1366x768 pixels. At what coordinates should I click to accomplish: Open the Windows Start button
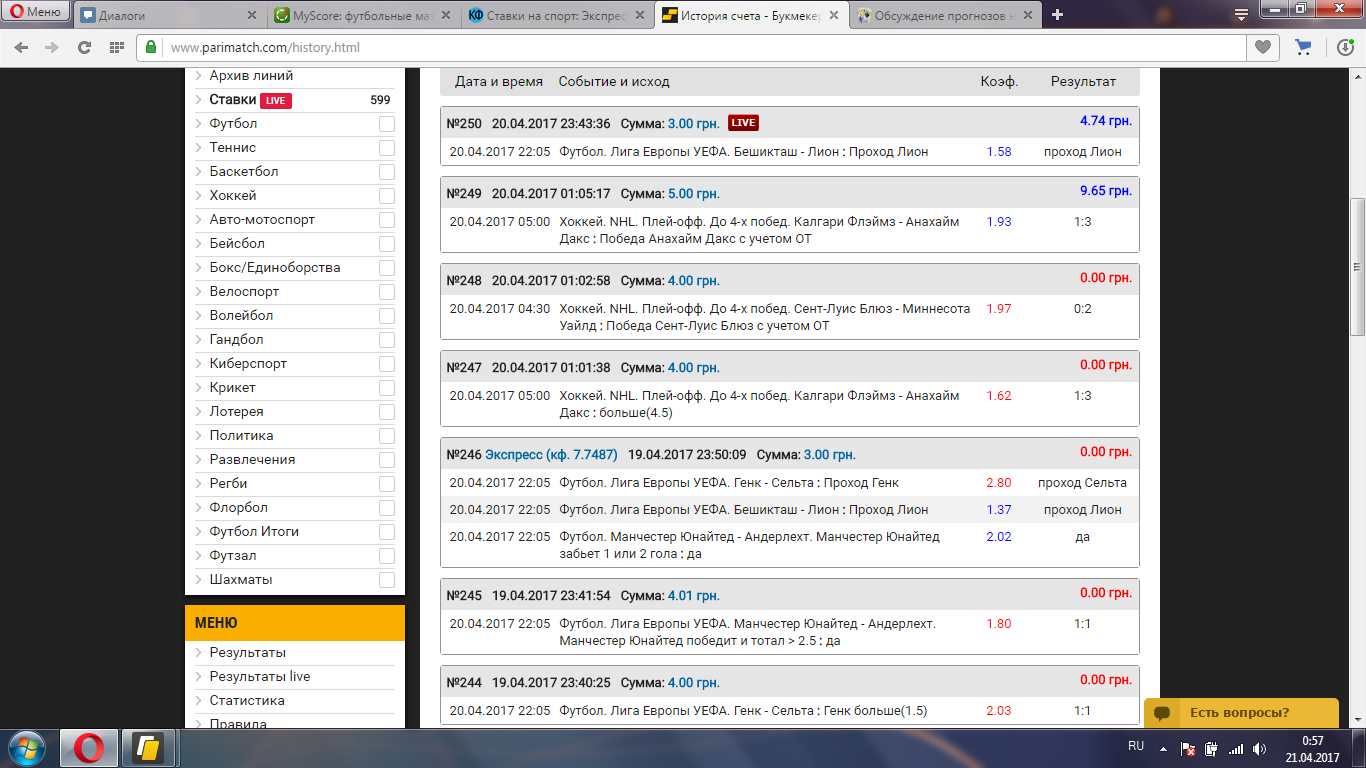(26, 748)
